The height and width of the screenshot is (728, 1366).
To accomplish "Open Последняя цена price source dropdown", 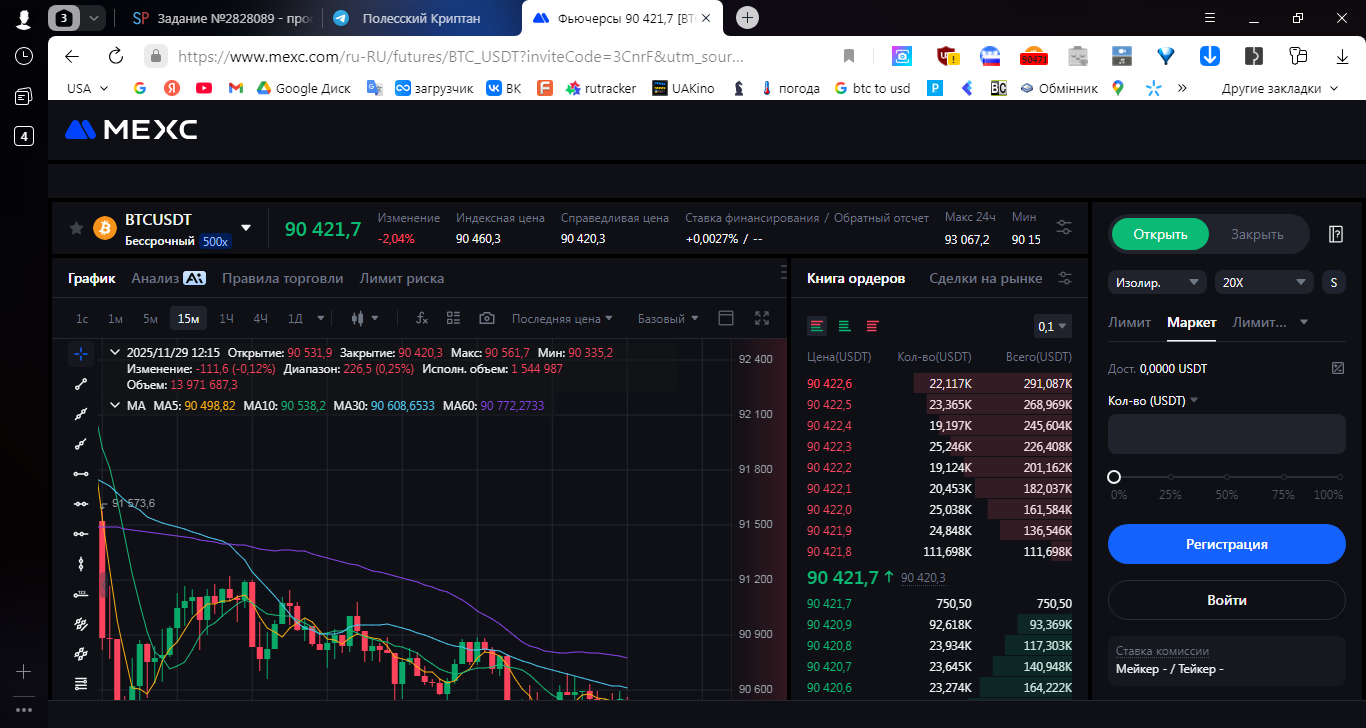I will click(x=562, y=318).
